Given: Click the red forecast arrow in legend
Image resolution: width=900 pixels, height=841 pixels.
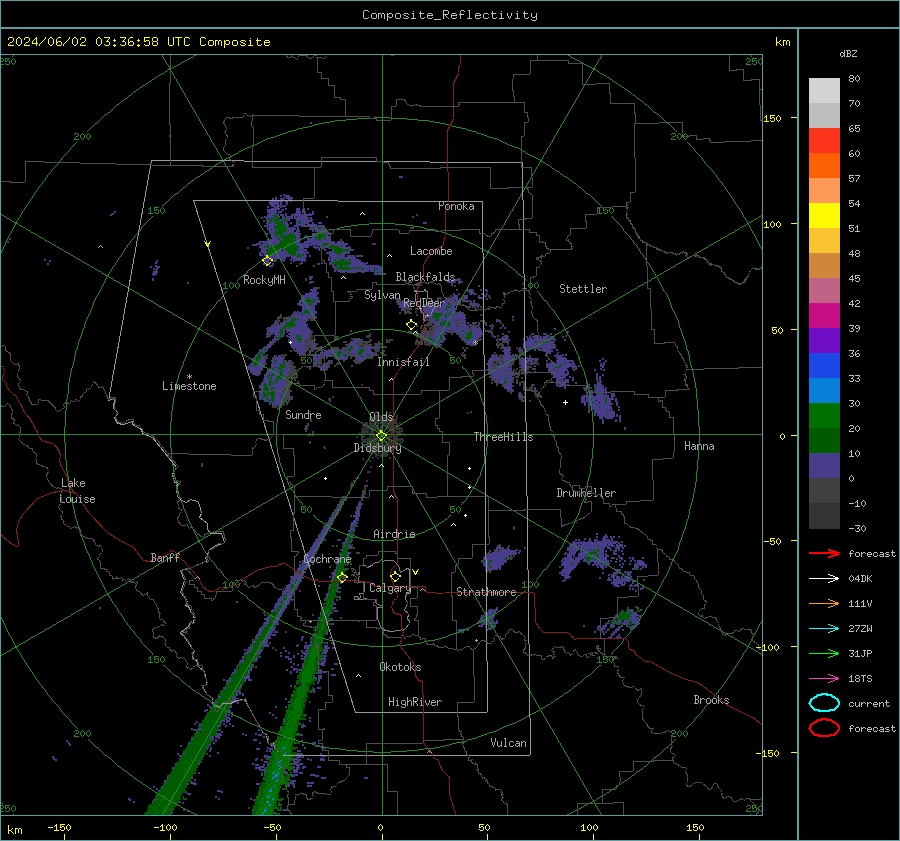Looking at the screenshot, I should (824, 553).
